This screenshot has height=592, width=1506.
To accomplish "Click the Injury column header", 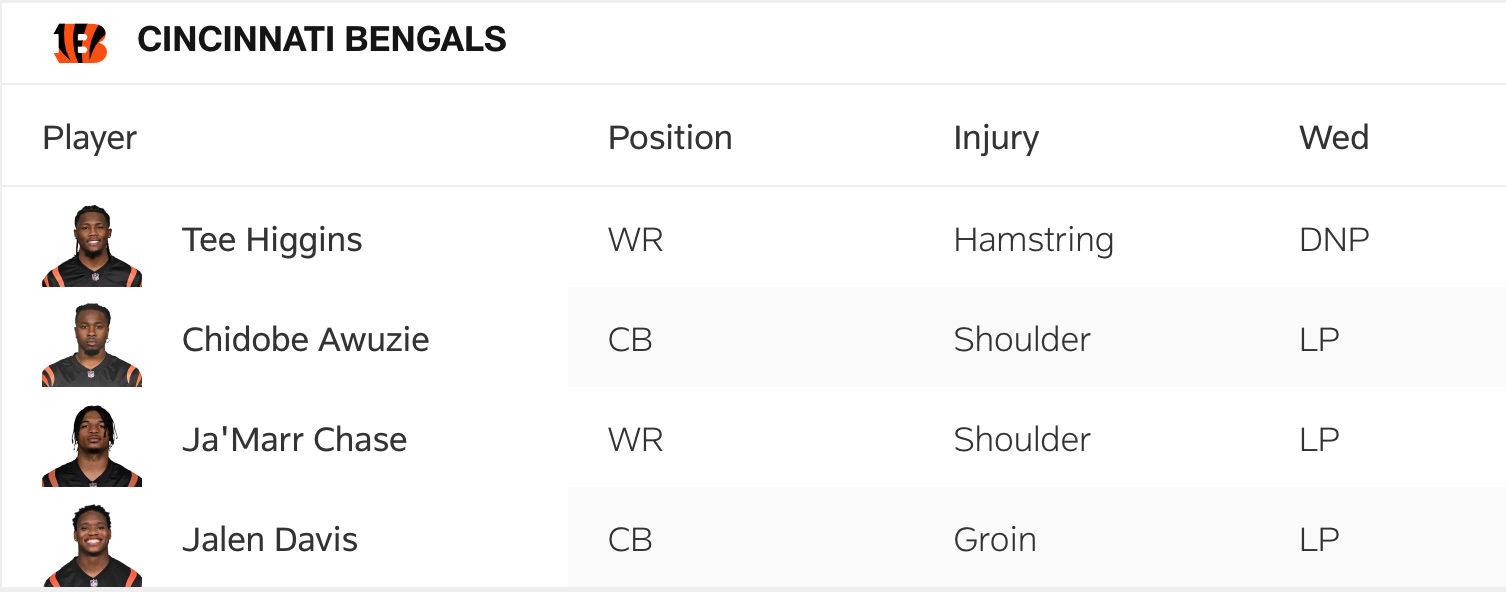I will (x=996, y=138).
